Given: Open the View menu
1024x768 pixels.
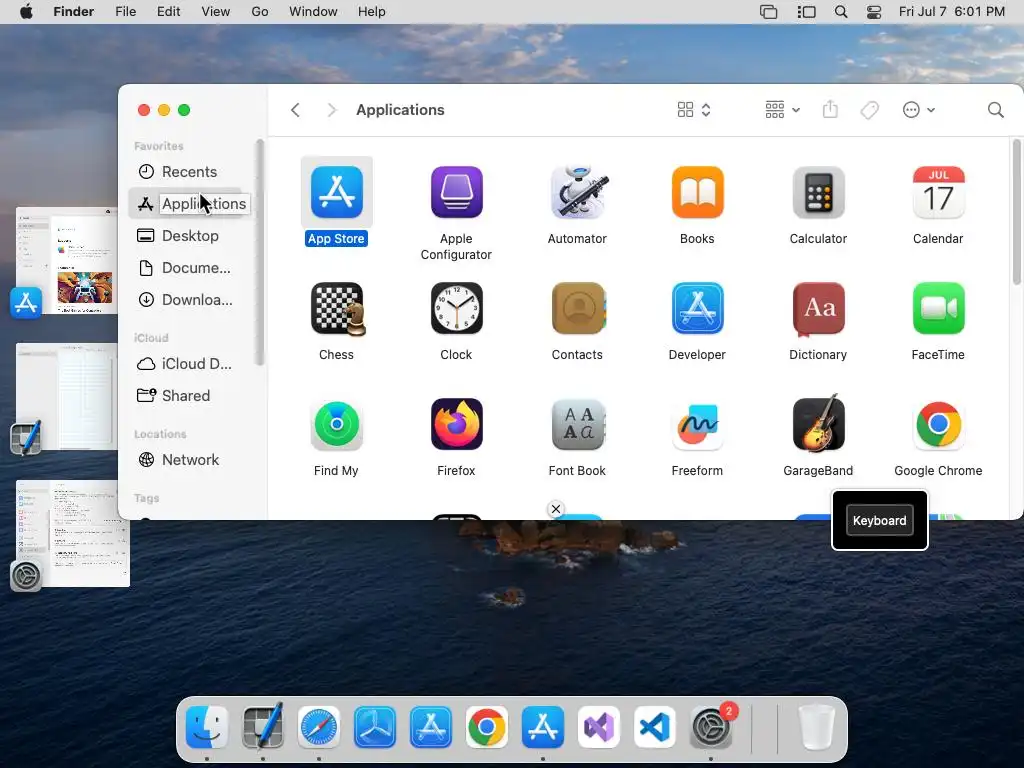Looking at the screenshot, I should [216, 12].
